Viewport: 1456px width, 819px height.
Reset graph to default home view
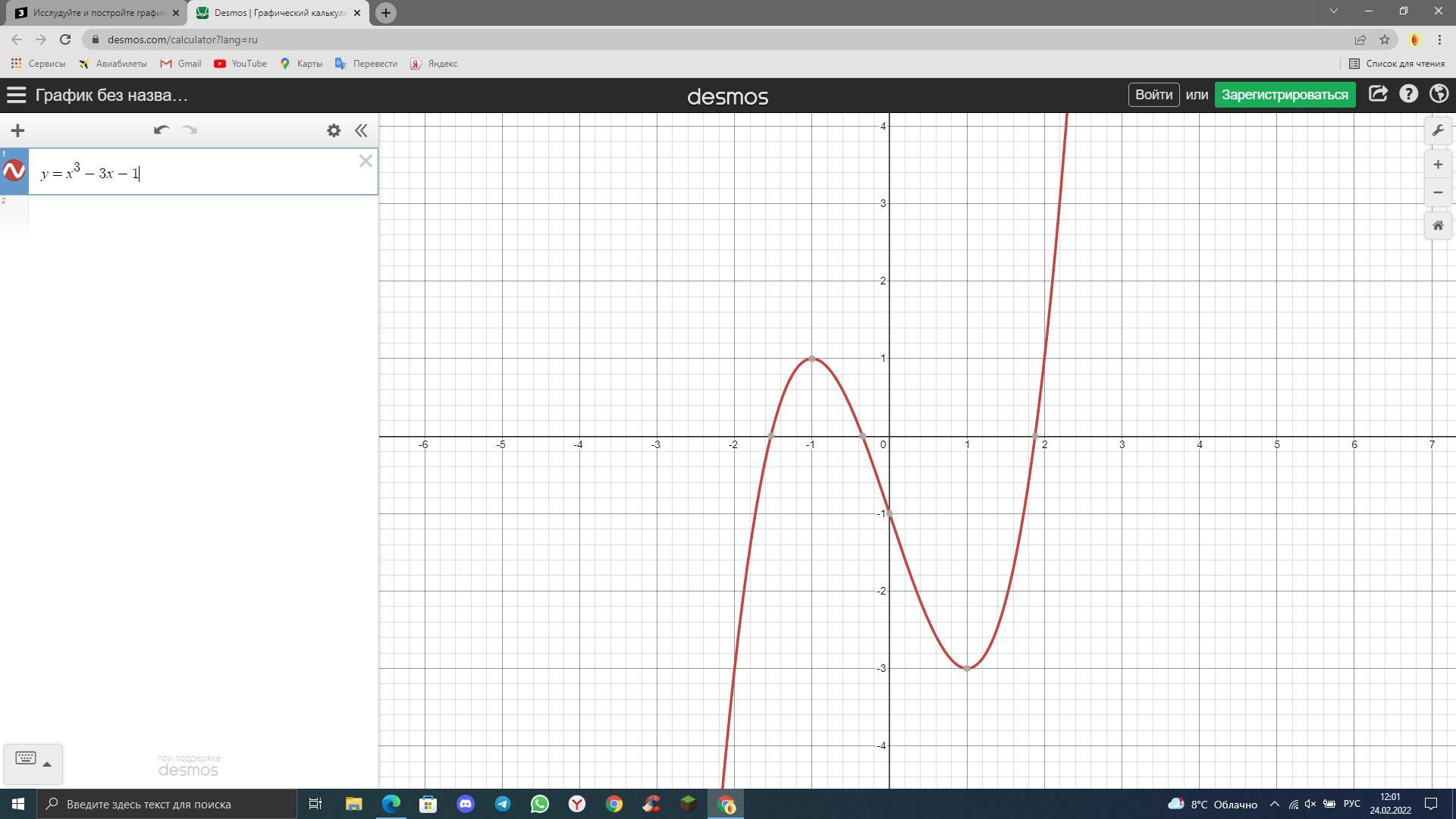[1437, 226]
